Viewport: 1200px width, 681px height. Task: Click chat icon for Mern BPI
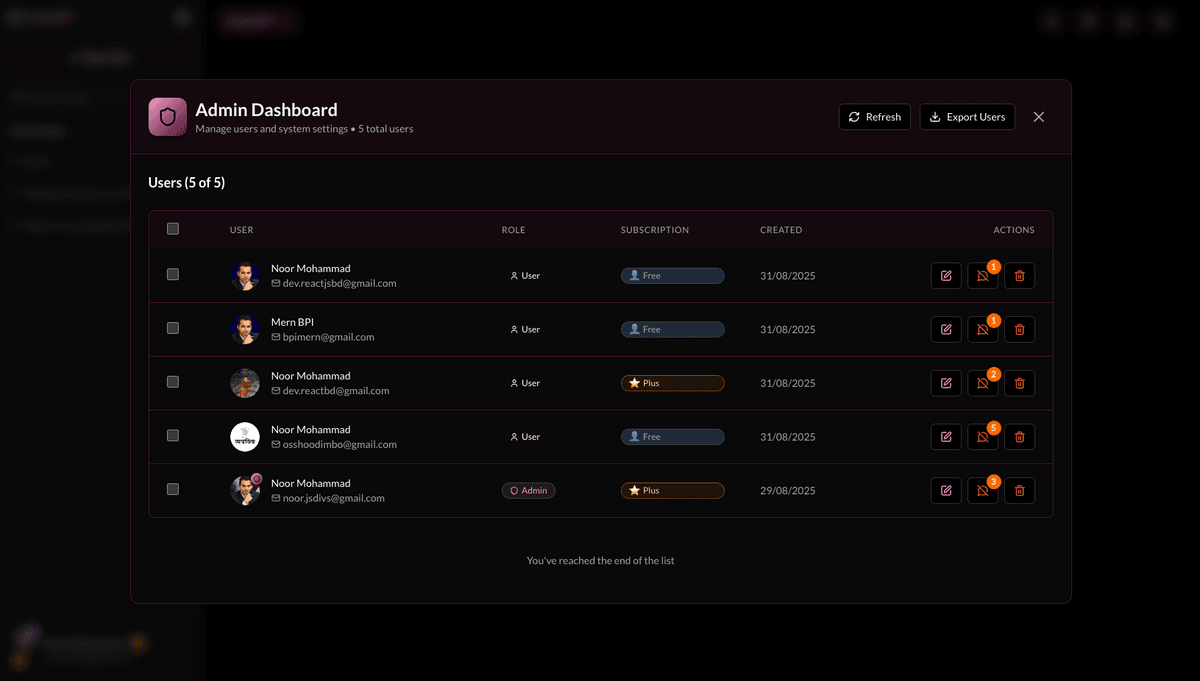tap(982, 330)
